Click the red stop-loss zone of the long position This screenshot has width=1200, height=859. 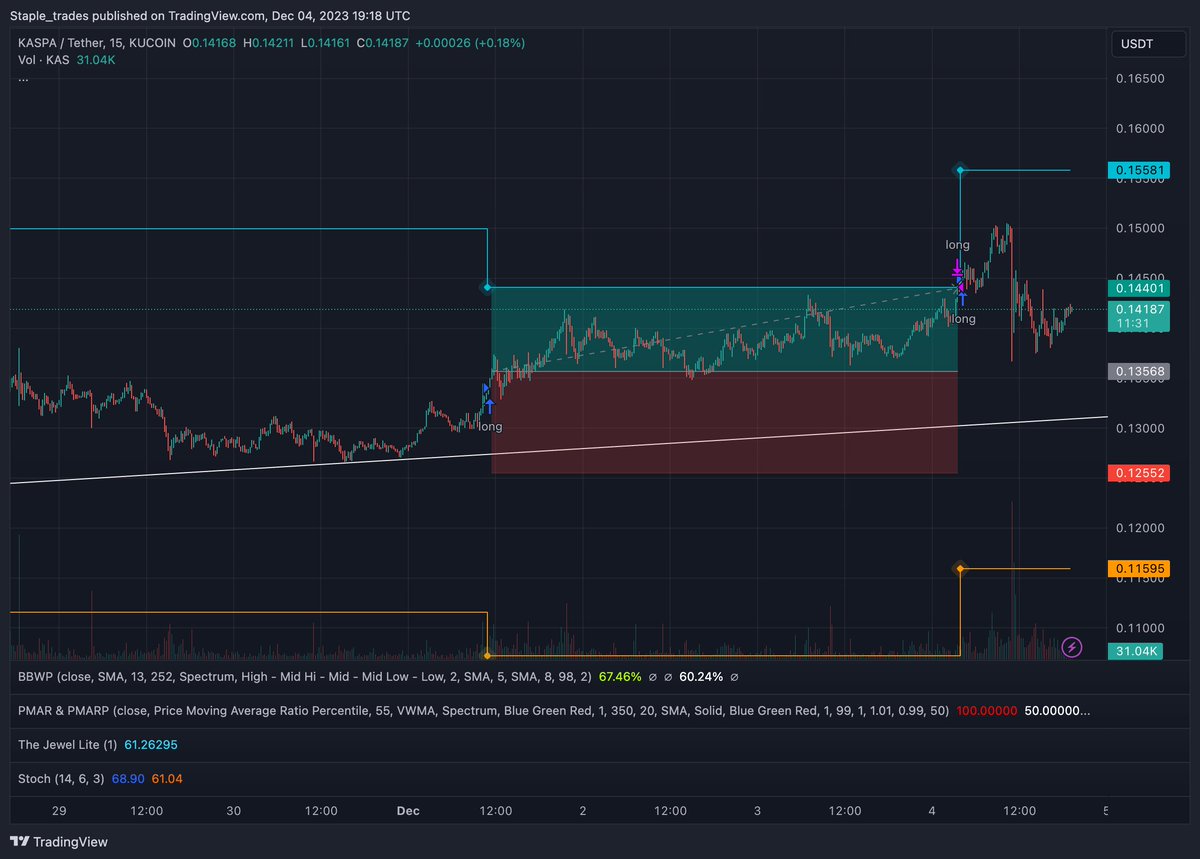pos(724,422)
